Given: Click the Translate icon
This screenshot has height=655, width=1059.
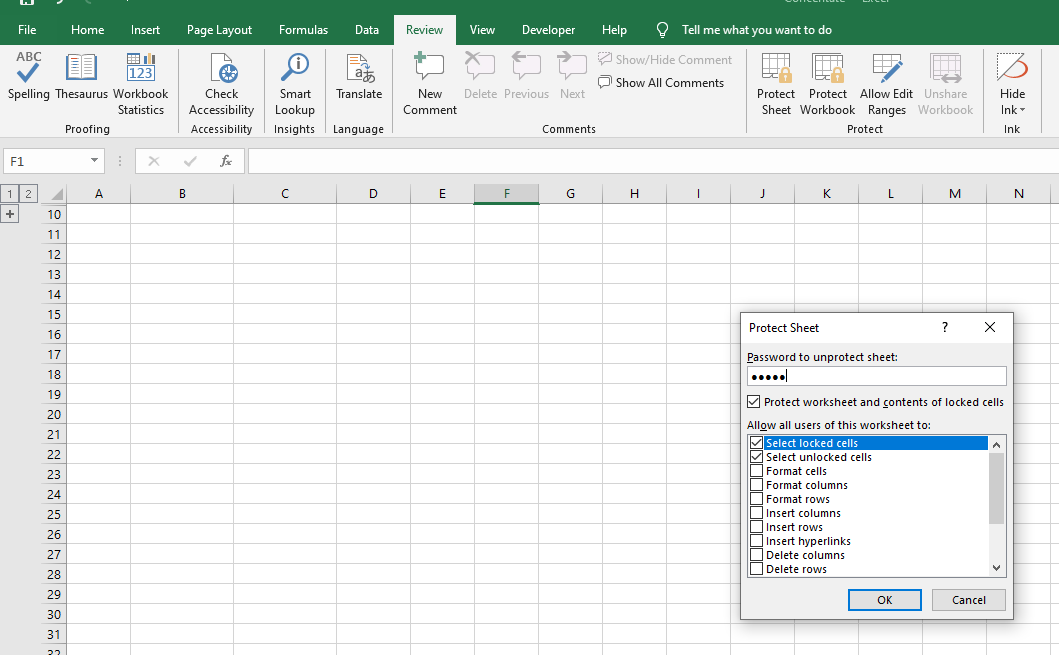Looking at the screenshot, I should click(359, 78).
